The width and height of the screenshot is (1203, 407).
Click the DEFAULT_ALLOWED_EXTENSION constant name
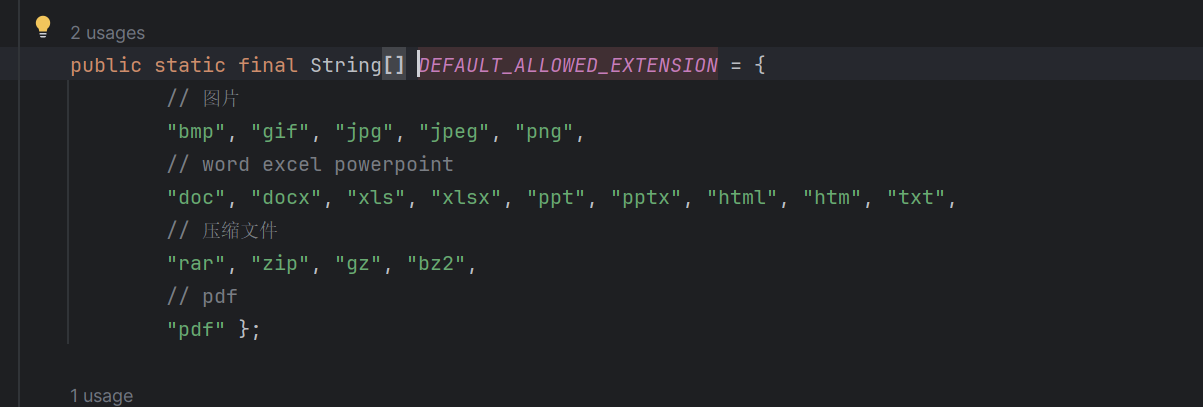pos(568,66)
